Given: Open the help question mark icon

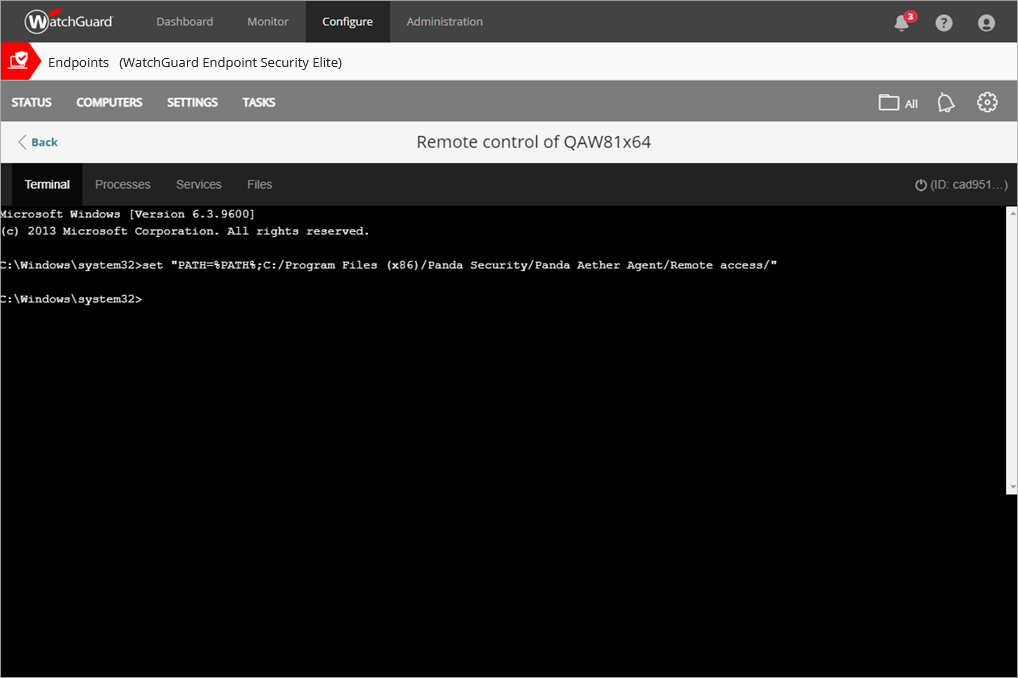Looking at the screenshot, I should (943, 23).
